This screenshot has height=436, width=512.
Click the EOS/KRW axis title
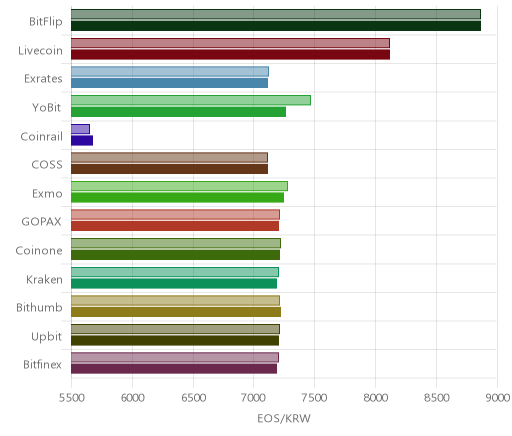pos(284,418)
